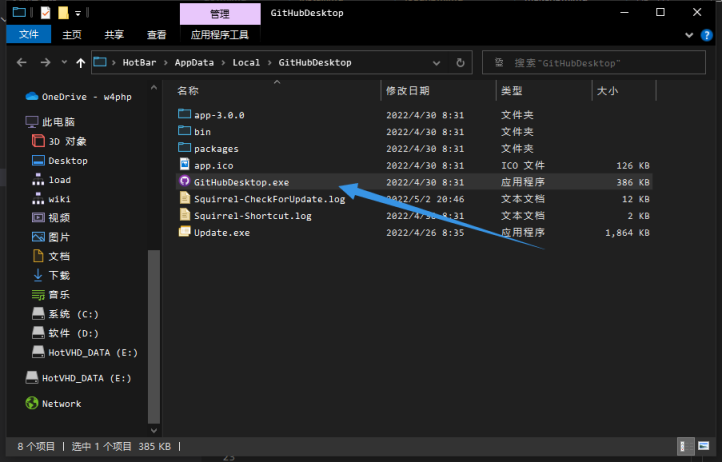Open indented HotVHD_DATA (E:) under 此电脑

pyautogui.click(x=85, y=352)
